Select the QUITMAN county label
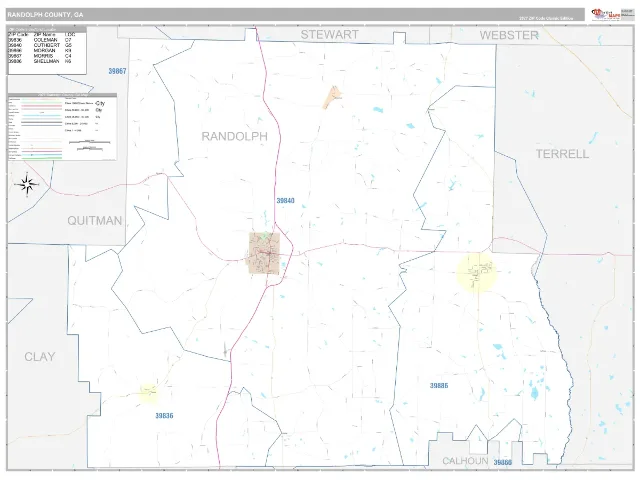The height and width of the screenshot is (480, 640). tap(95, 221)
